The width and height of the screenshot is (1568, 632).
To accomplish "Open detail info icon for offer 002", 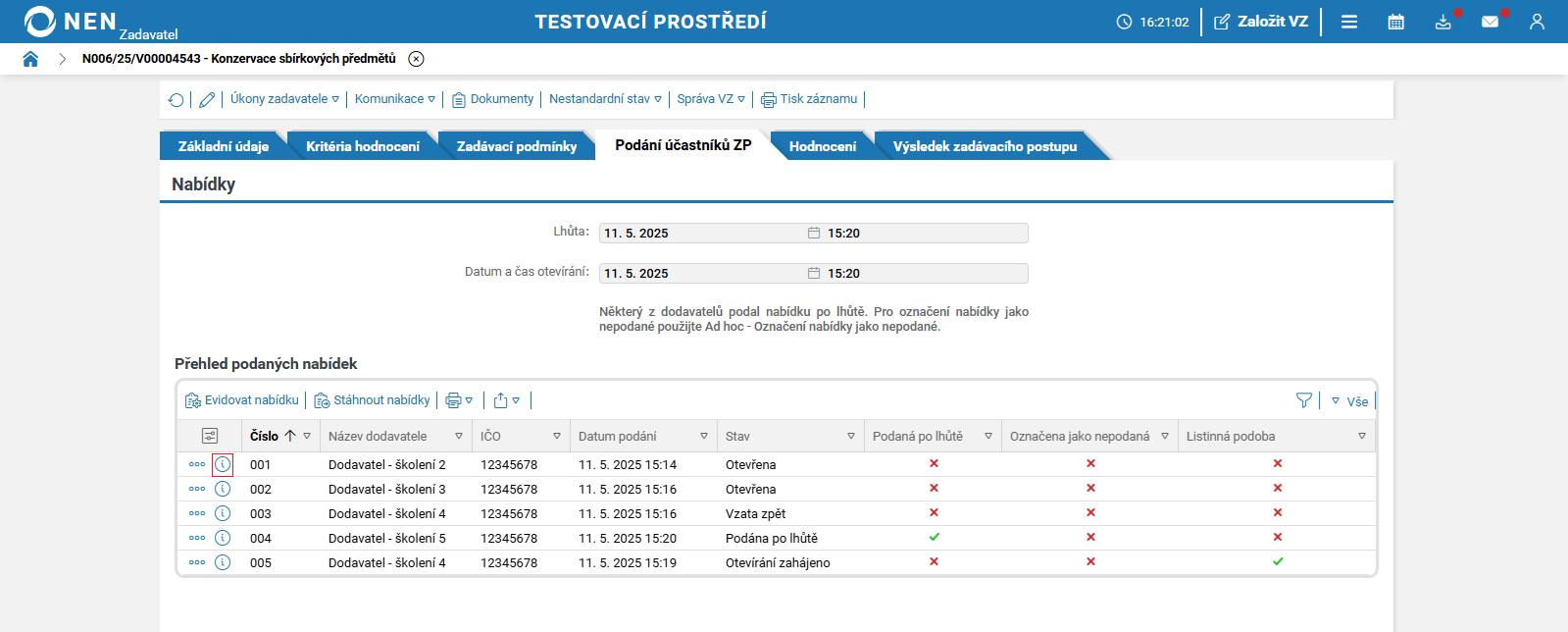I will click(x=223, y=489).
